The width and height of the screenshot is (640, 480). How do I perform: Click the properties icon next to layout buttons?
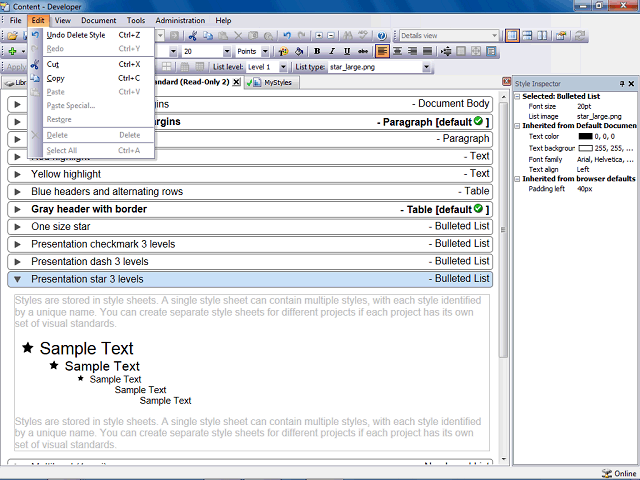point(561,36)
